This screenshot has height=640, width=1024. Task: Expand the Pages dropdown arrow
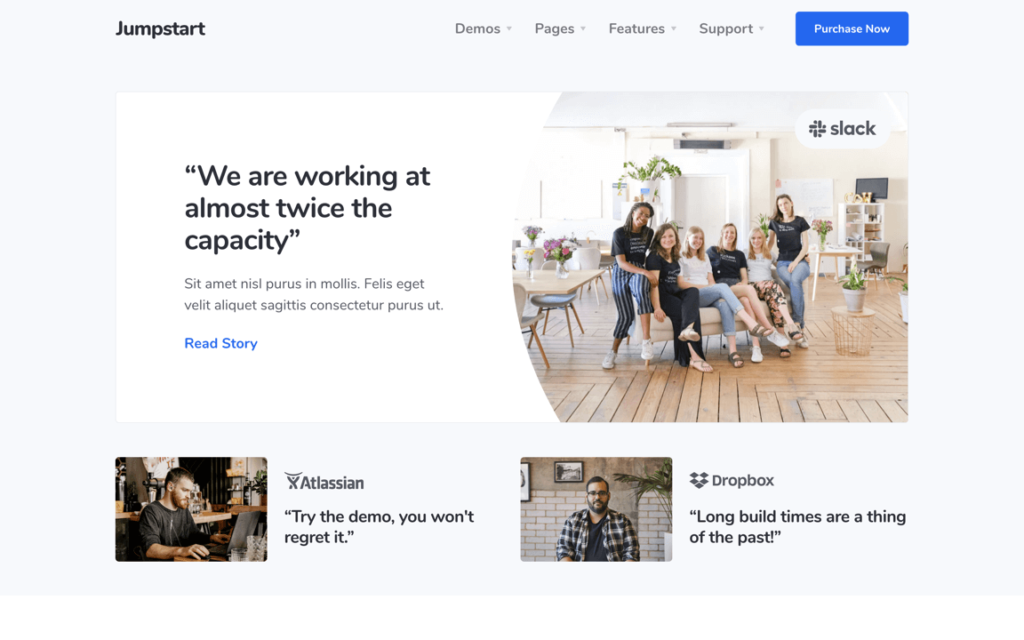(x=583, y=29)
